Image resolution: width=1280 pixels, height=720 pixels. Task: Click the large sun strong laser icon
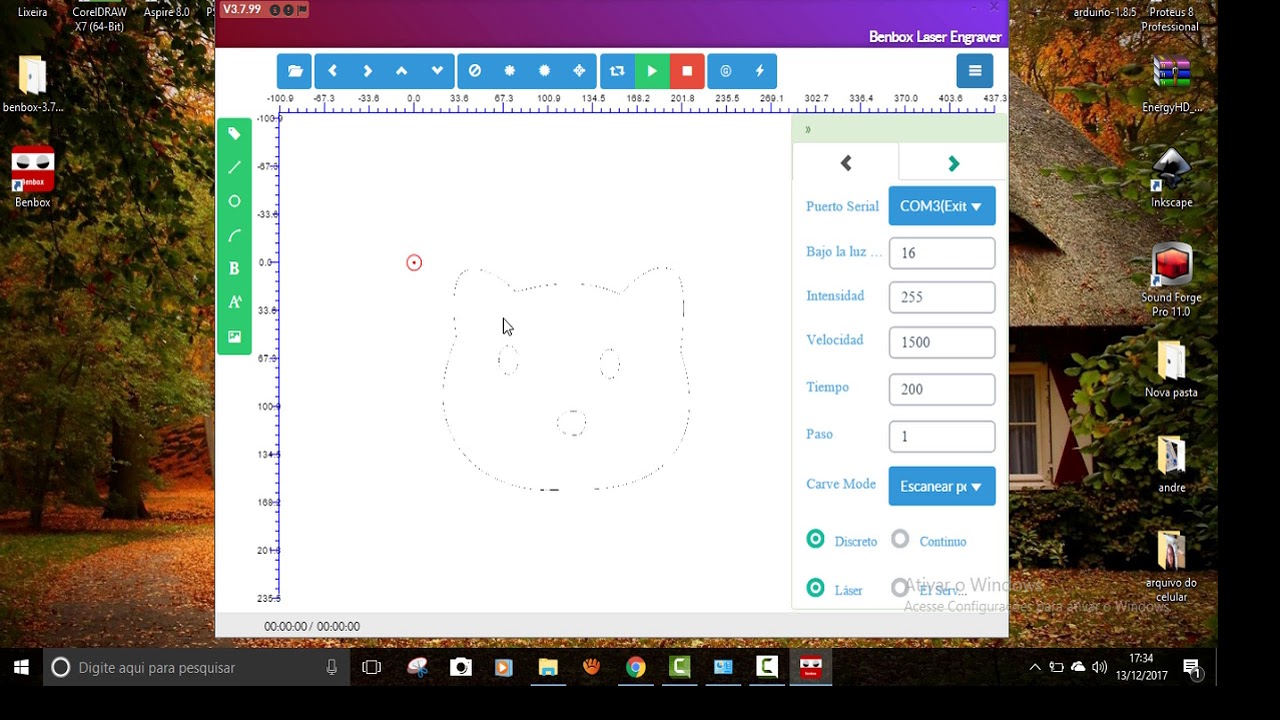pyautogui.click(x=544, y=71)
